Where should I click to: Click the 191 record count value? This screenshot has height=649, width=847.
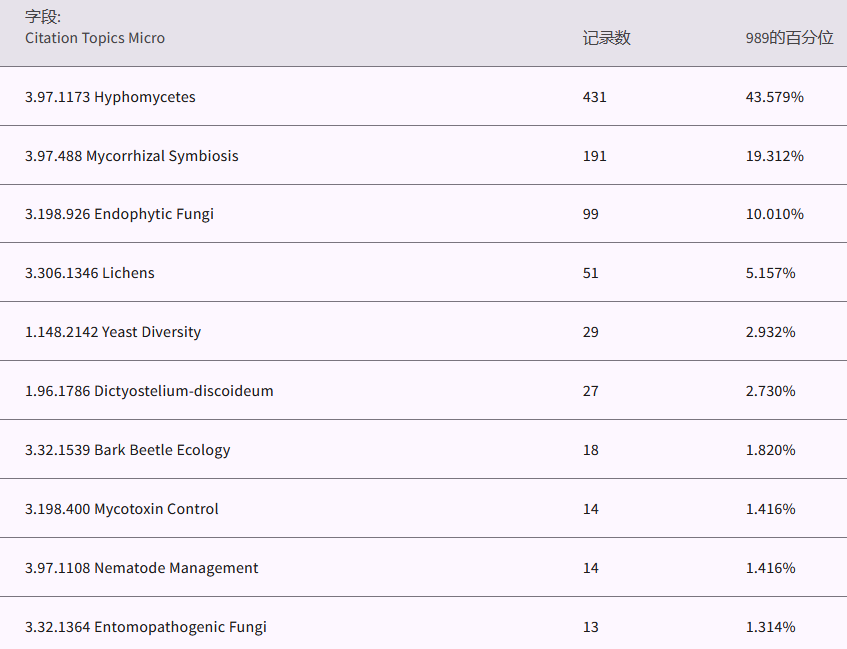(x=594, y=156)
